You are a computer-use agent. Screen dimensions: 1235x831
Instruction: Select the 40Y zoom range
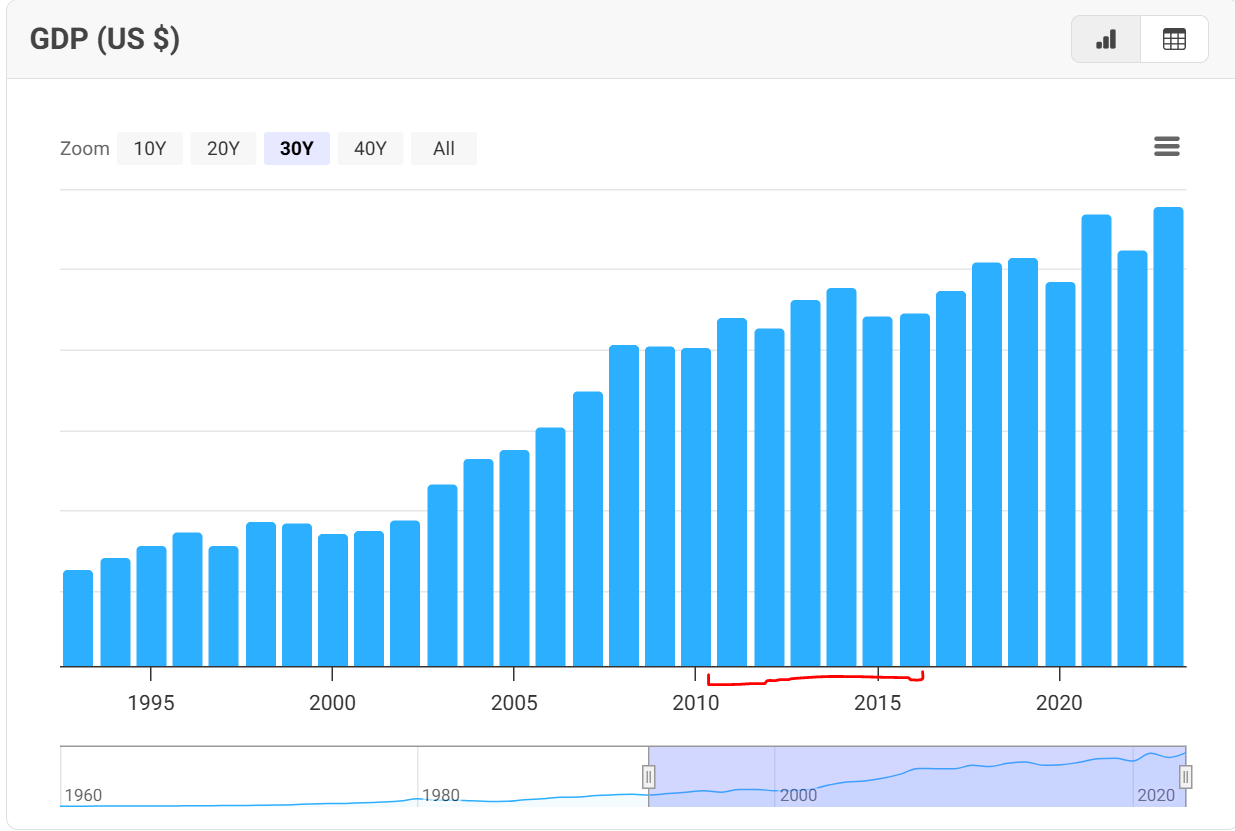[x=370, y=148]
